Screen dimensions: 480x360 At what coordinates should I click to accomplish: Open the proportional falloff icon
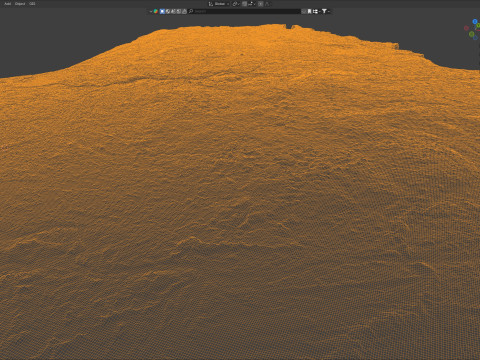click(267, 4)
